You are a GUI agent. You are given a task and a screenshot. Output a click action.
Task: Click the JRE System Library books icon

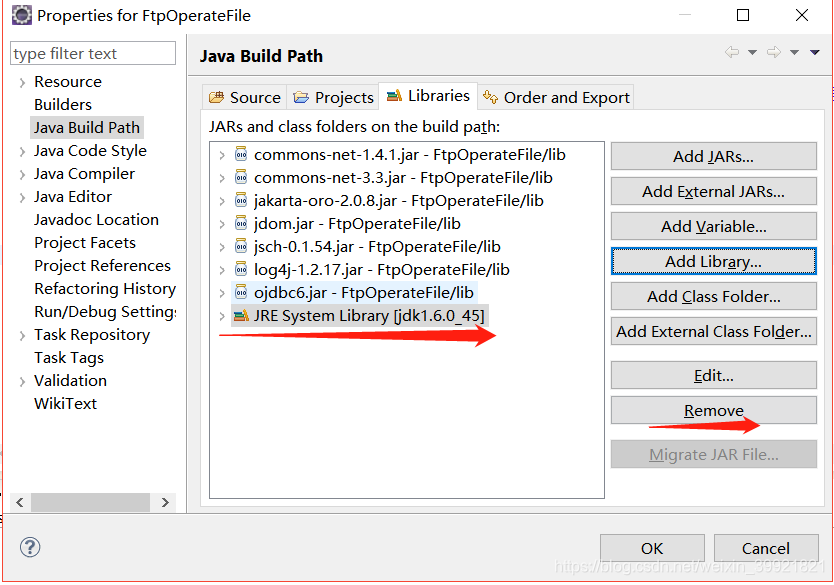click(x=241, y=315)
